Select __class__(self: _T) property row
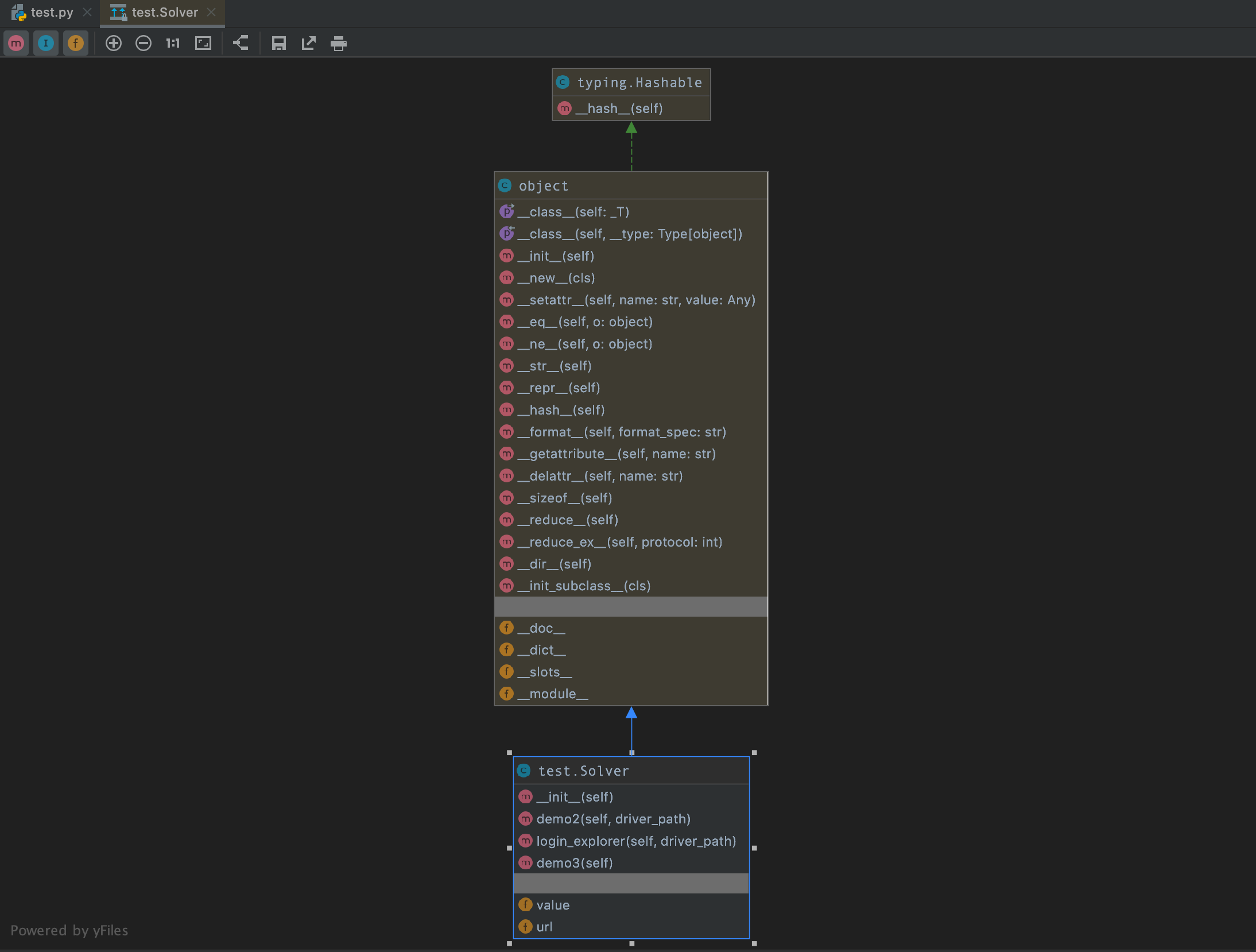 tap(631, 212)
